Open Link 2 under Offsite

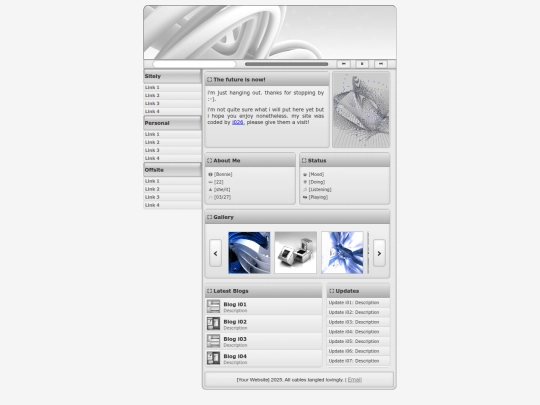pos(172,189)
